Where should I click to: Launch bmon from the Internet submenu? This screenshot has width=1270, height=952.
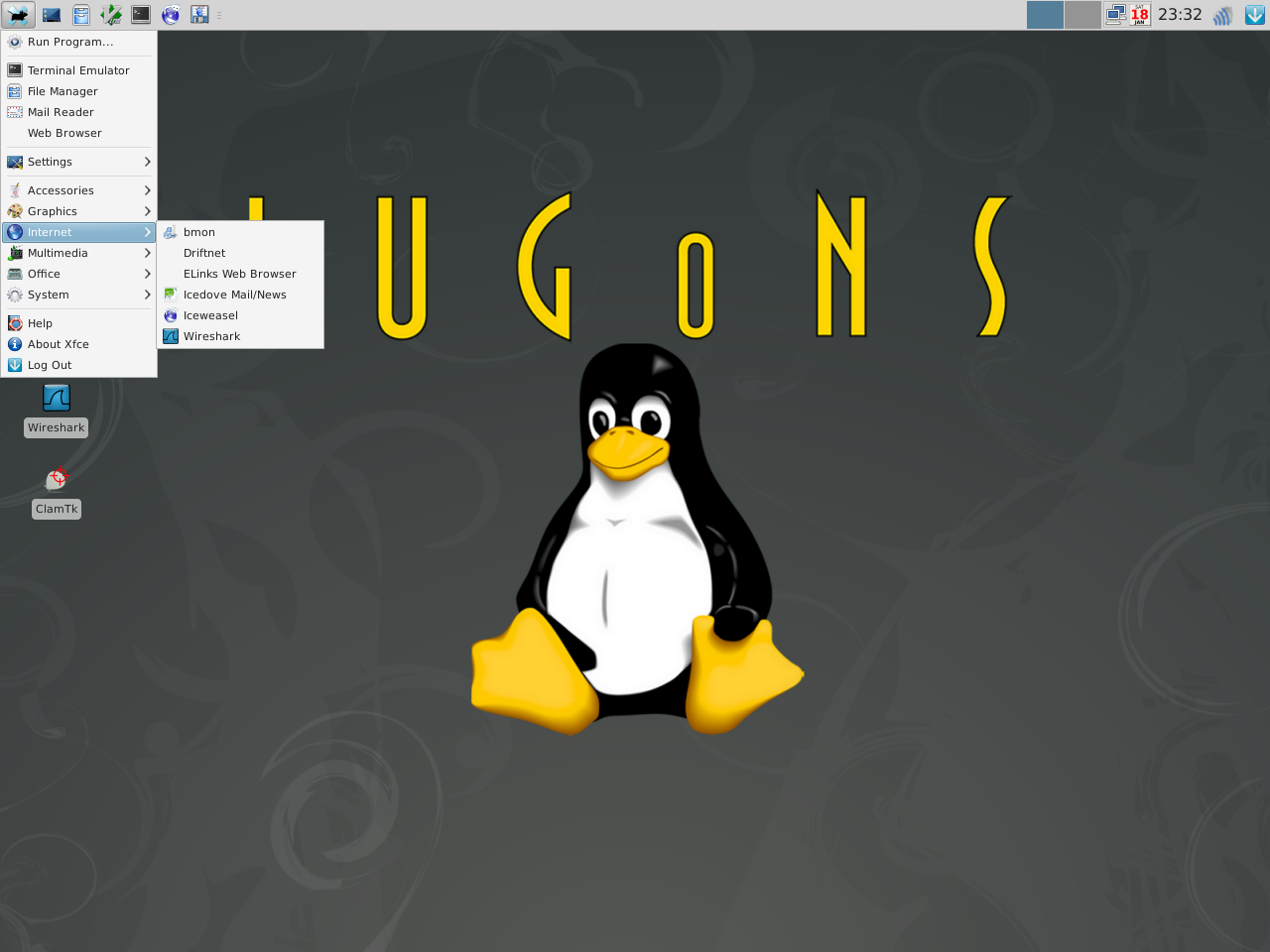pos(240,232)
